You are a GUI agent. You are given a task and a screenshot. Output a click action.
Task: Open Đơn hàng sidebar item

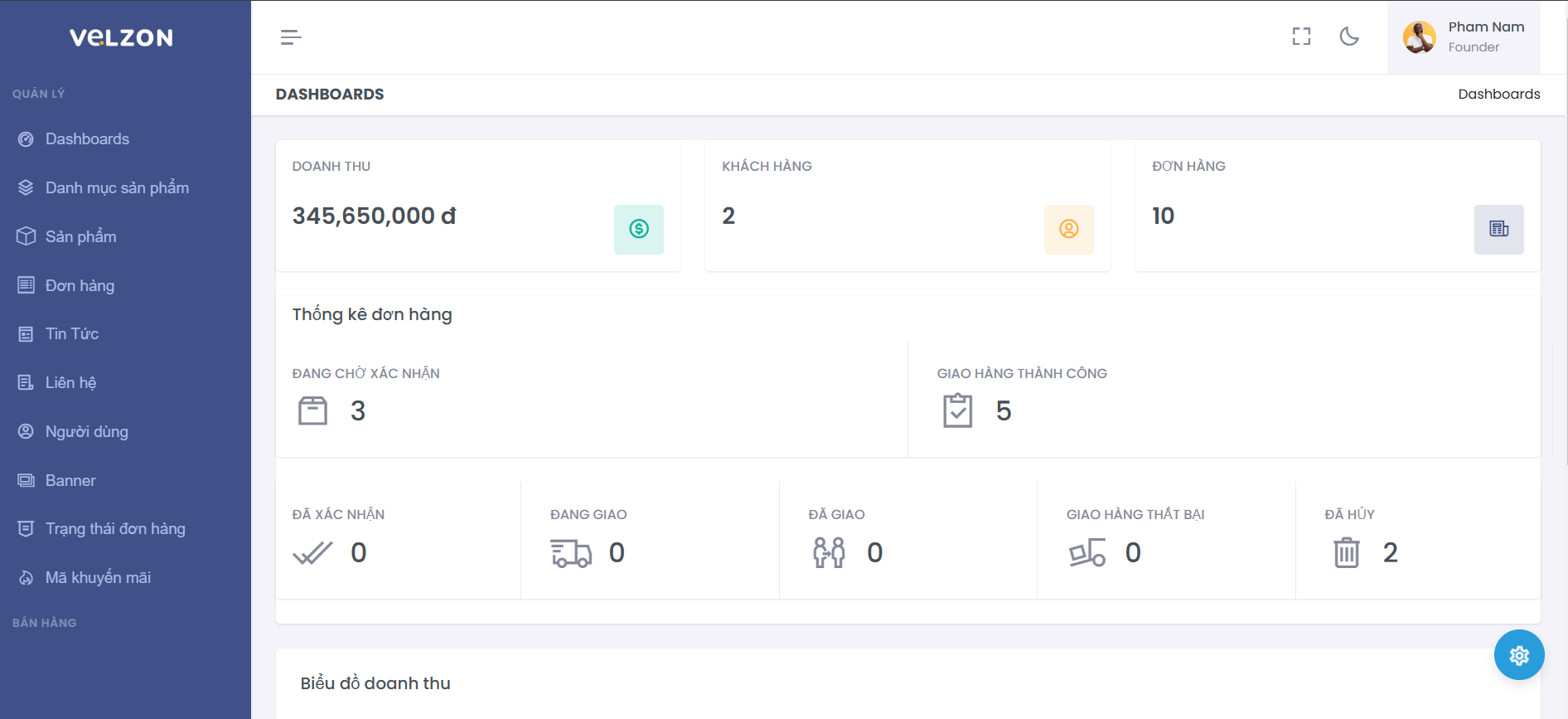pos(80,286)
